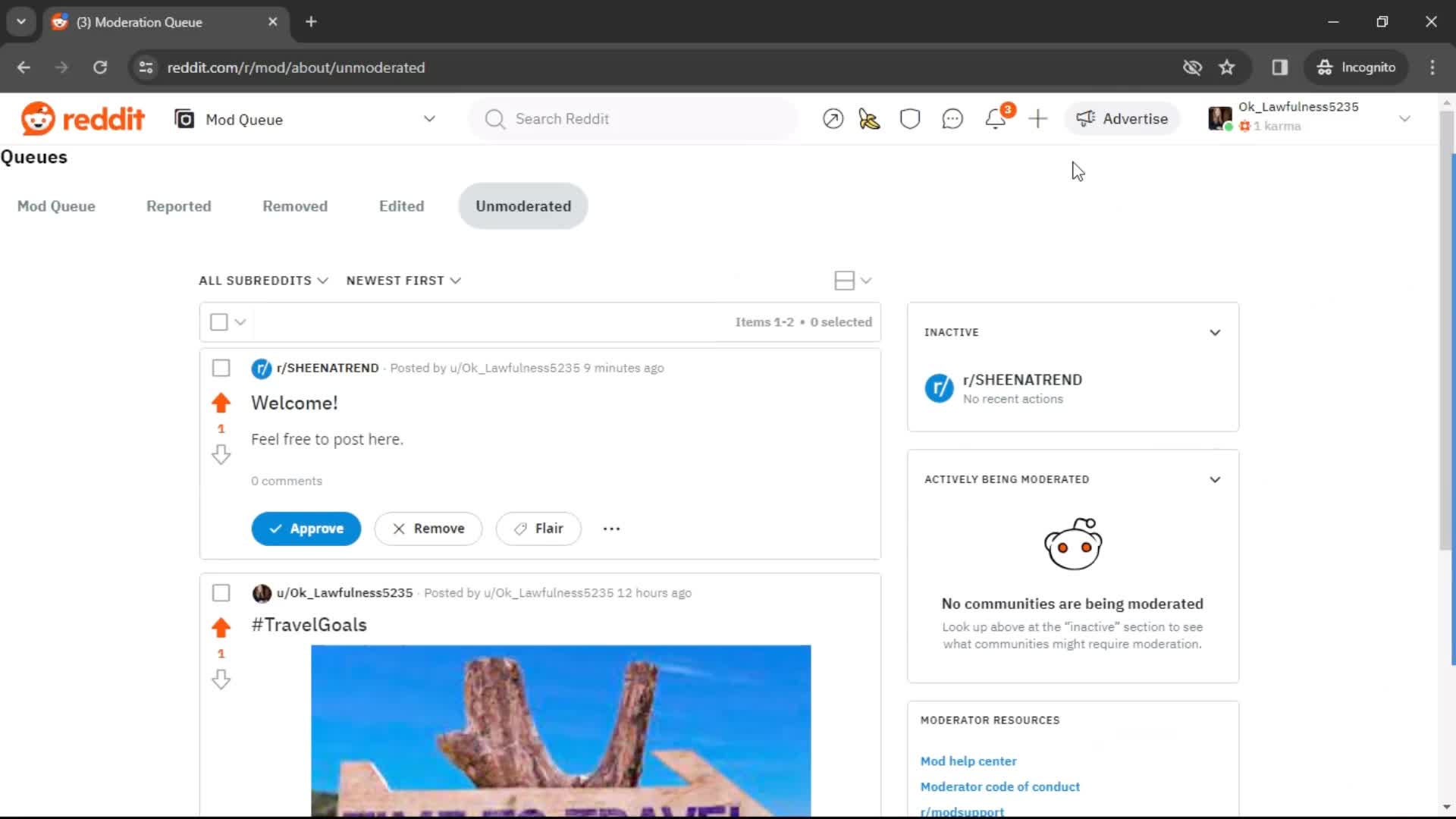Click the Advertise megaphone icon
Viewport: 1456px width, 819px height.
click(1085, 118)
